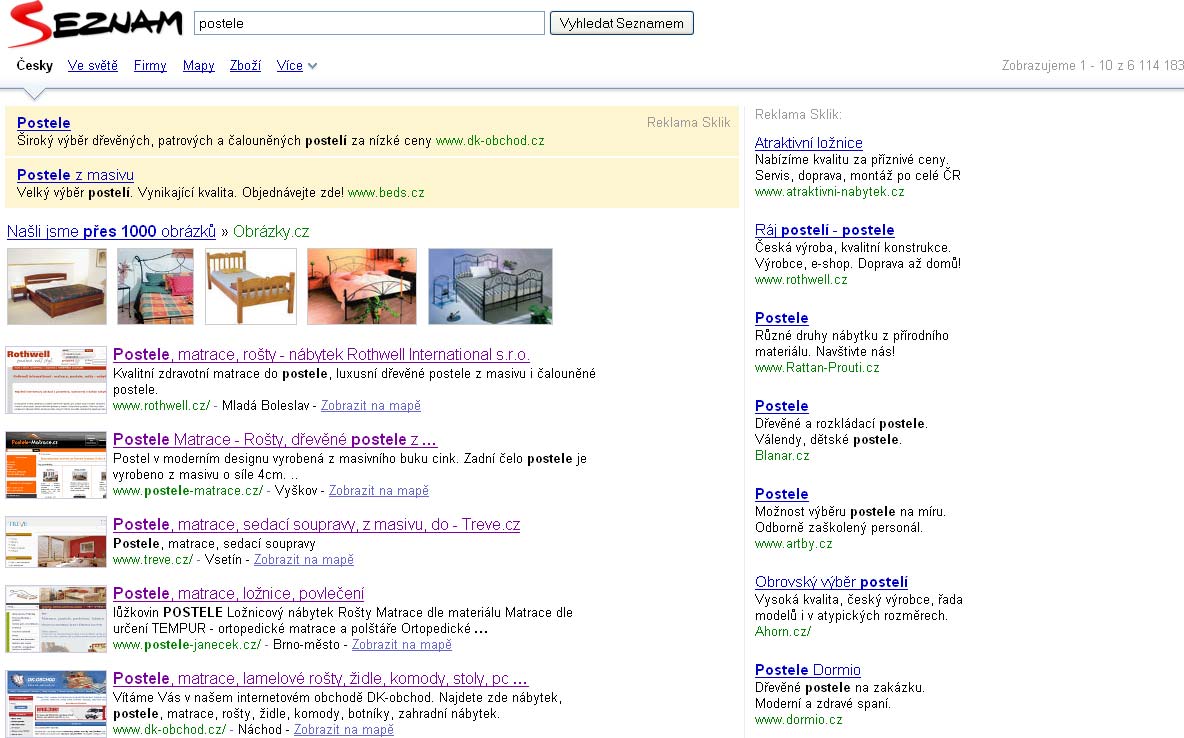
Task: Switch to the Zboží tab
Action: (245, 66)
